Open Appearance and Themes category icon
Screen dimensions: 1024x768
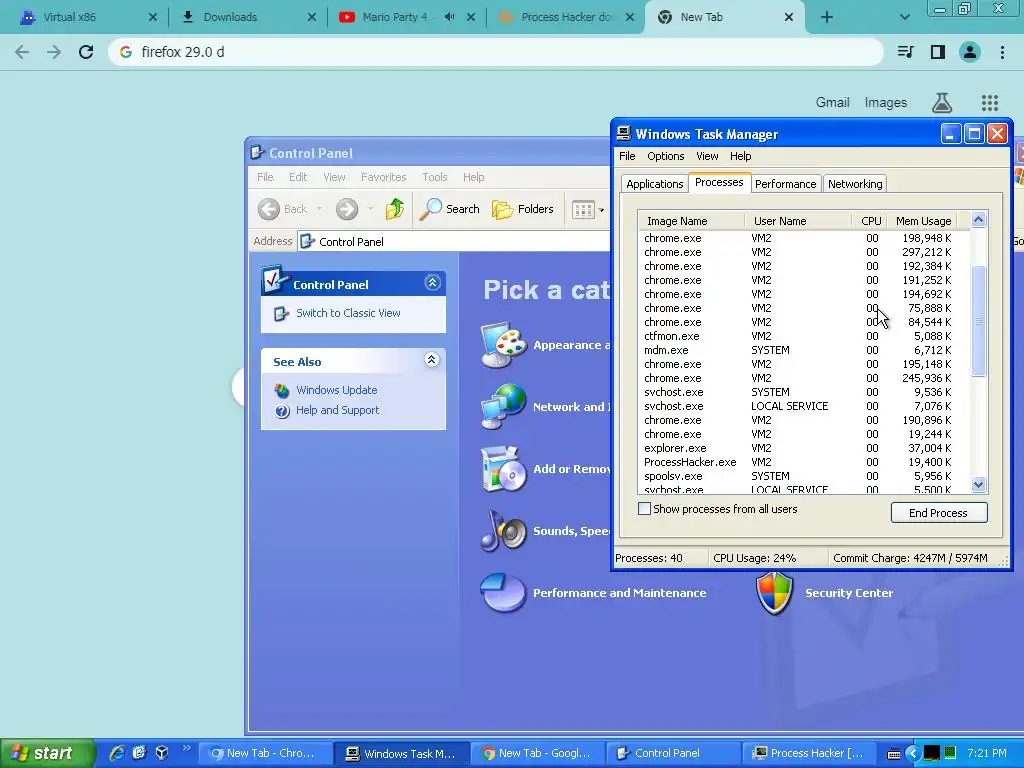click(504, 345)
